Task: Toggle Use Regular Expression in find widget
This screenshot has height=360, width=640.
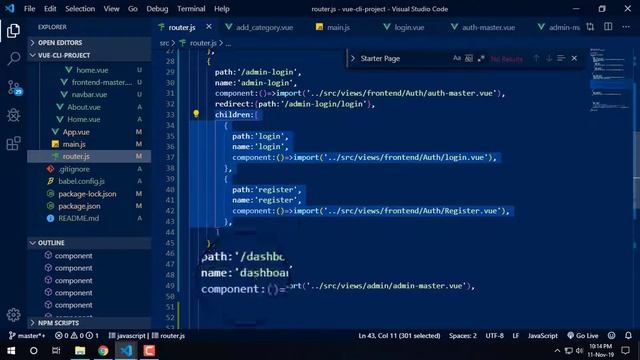Action: [x=481, y=58]
